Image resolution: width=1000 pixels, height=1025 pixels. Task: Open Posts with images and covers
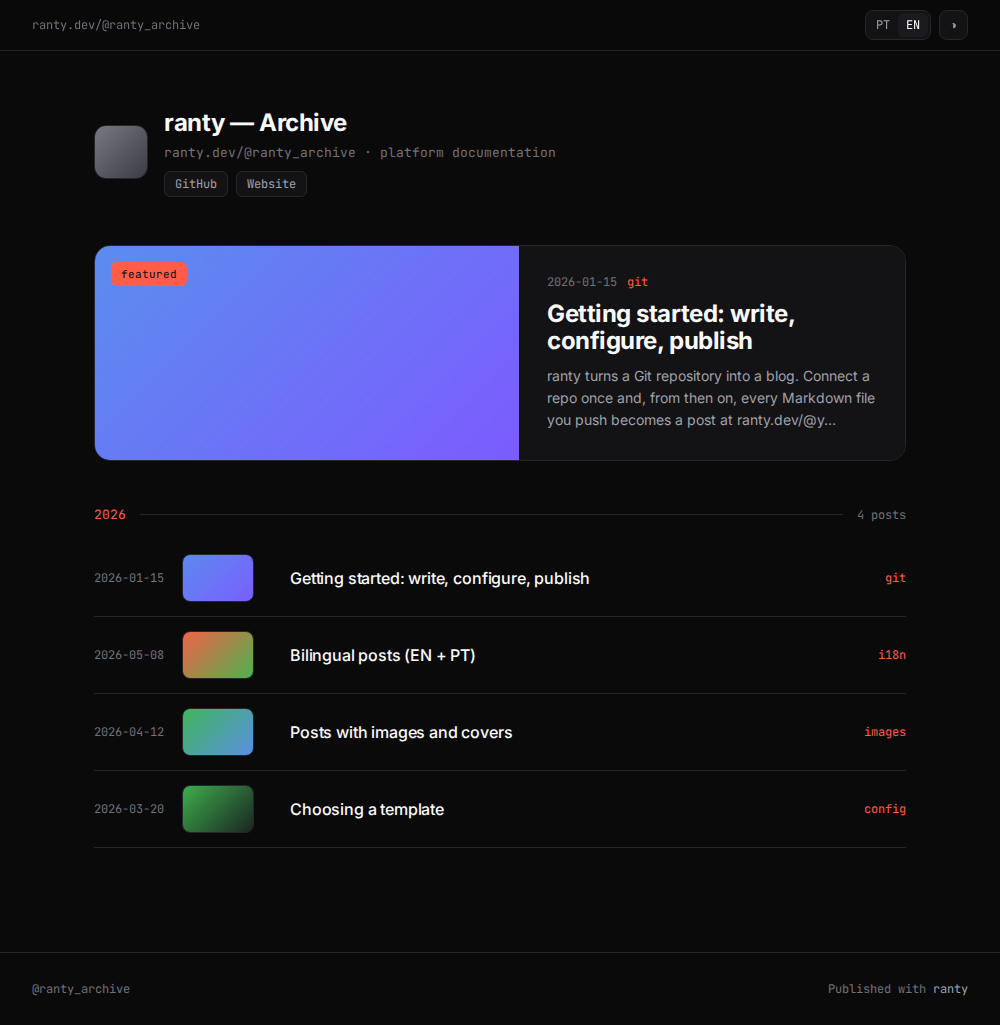tap(401, 732)
